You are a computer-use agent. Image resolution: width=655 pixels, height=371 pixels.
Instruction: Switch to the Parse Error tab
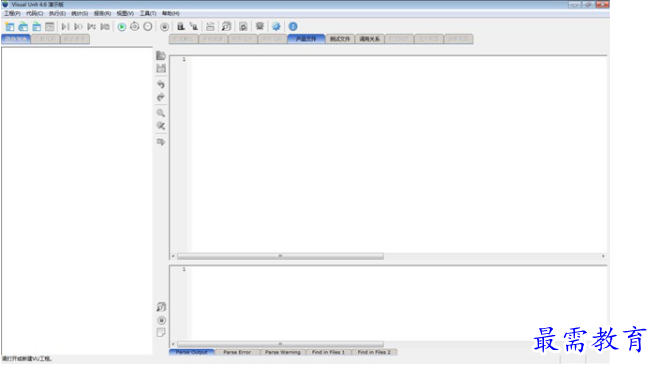point(237,352)
